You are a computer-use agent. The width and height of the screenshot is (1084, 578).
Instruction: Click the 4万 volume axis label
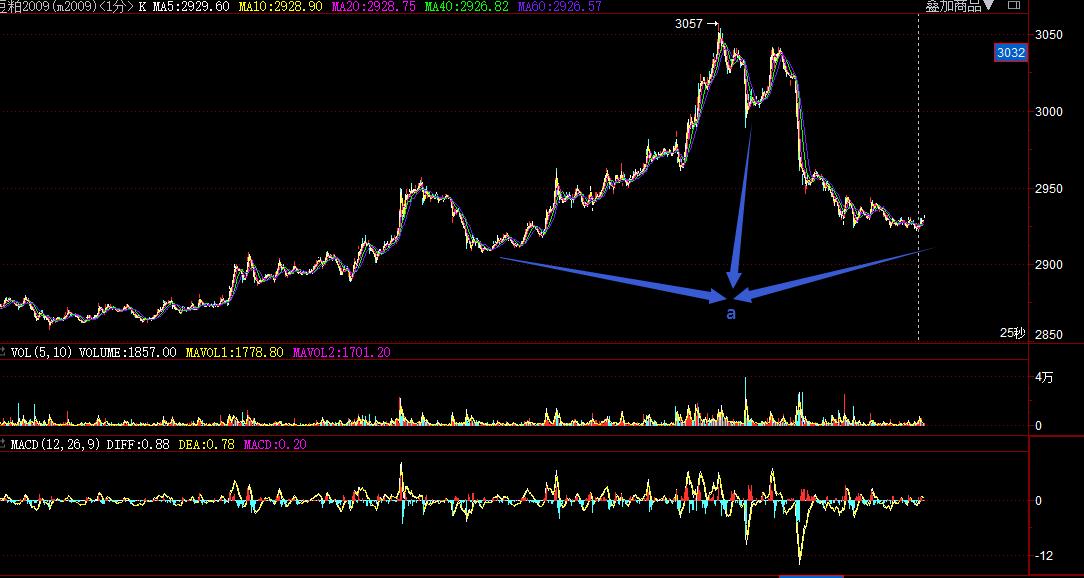(1045, 377)
